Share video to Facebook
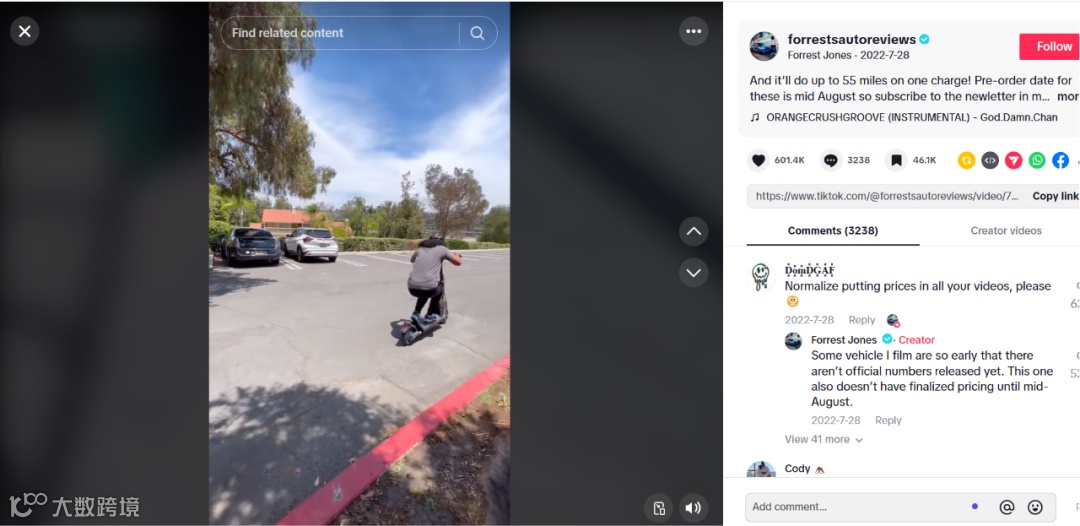The image size is (1080, 526). [1060, 160]
